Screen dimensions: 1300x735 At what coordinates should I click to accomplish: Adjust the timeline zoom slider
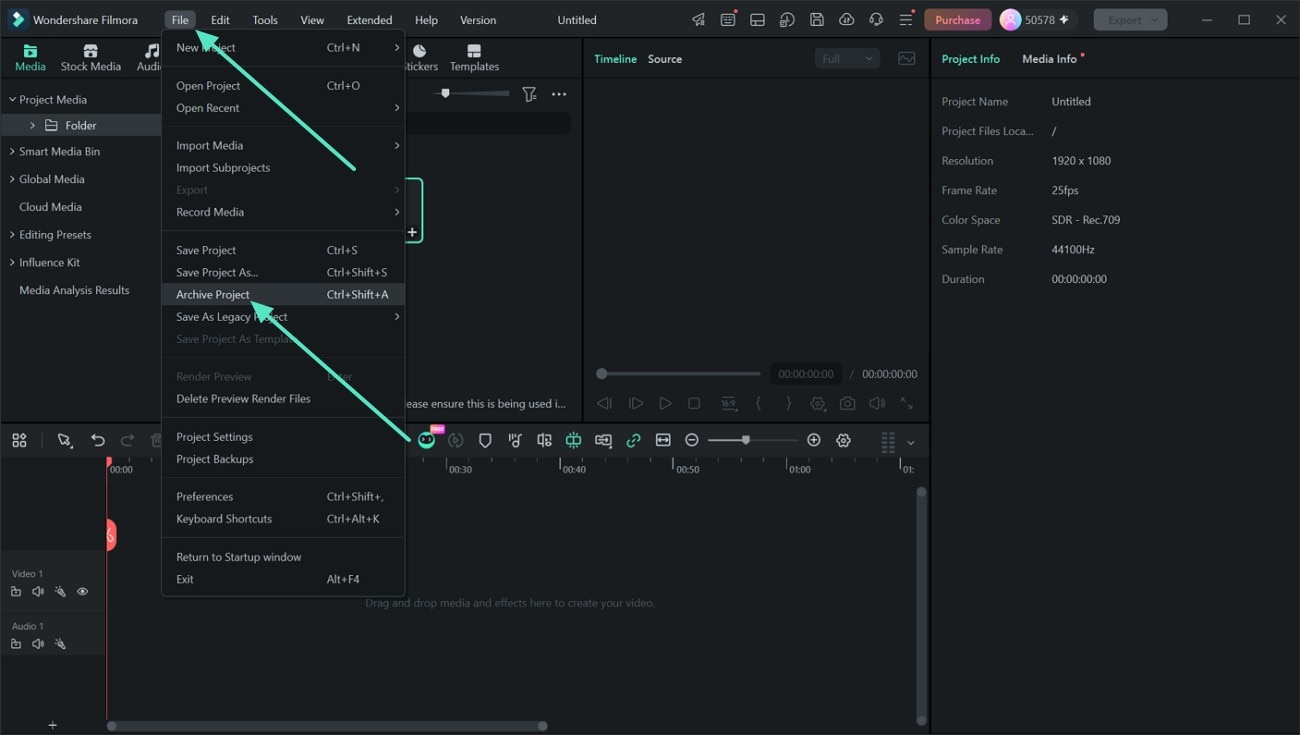pos(753,441)
